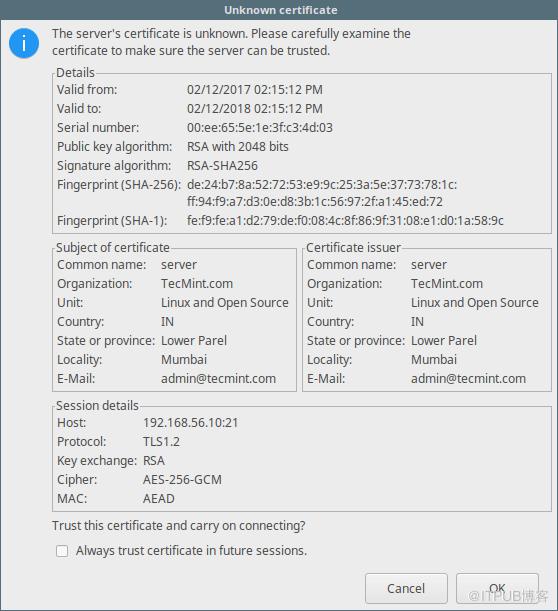
Task: Click the TLS1.2 protocol value
Action: coord(161,442)
